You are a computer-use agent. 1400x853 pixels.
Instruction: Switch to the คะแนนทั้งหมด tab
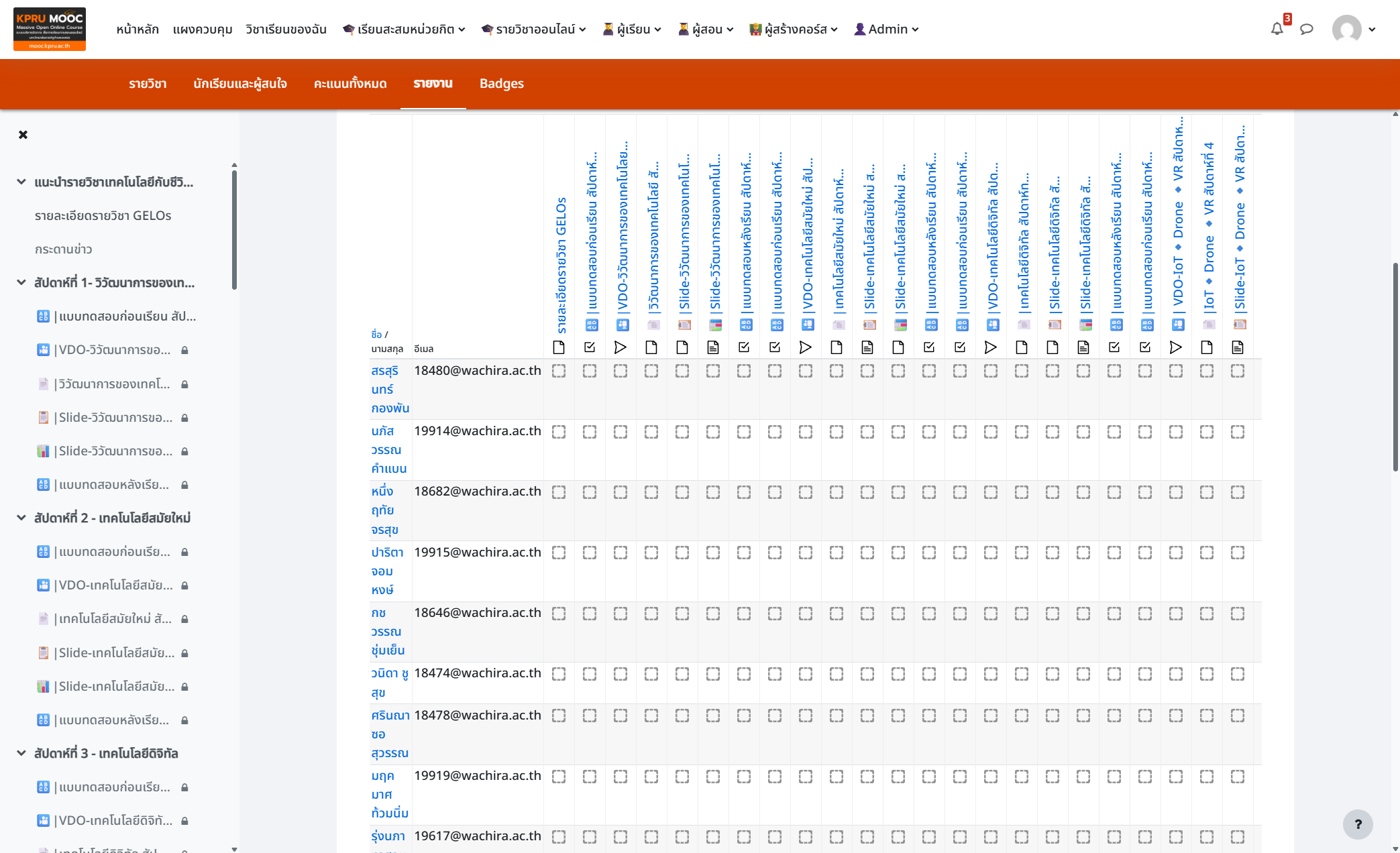pos(350,83)
